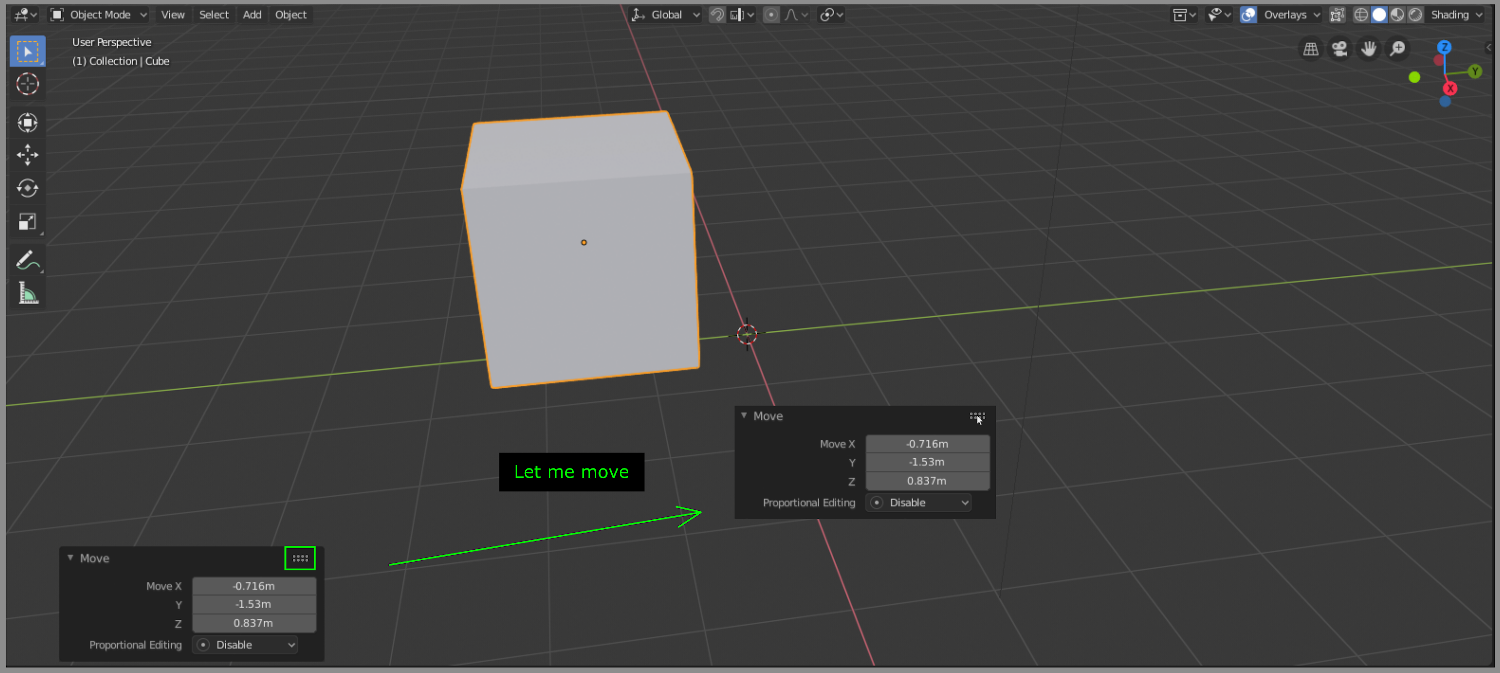Image resolution: width=1500 pixels, height=673 pixels.
Task: Toggle snapping magnet on or off
Action: click(717, 15)
